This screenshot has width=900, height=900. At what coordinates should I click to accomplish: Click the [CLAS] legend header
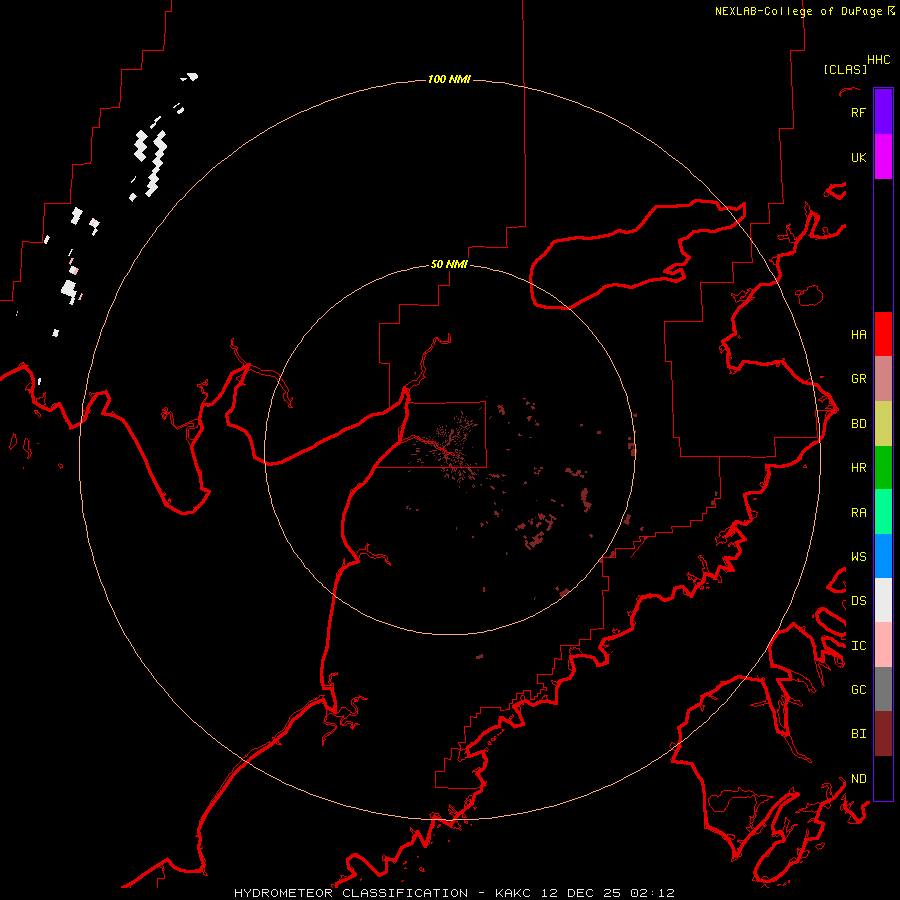(x=845, y=69)
